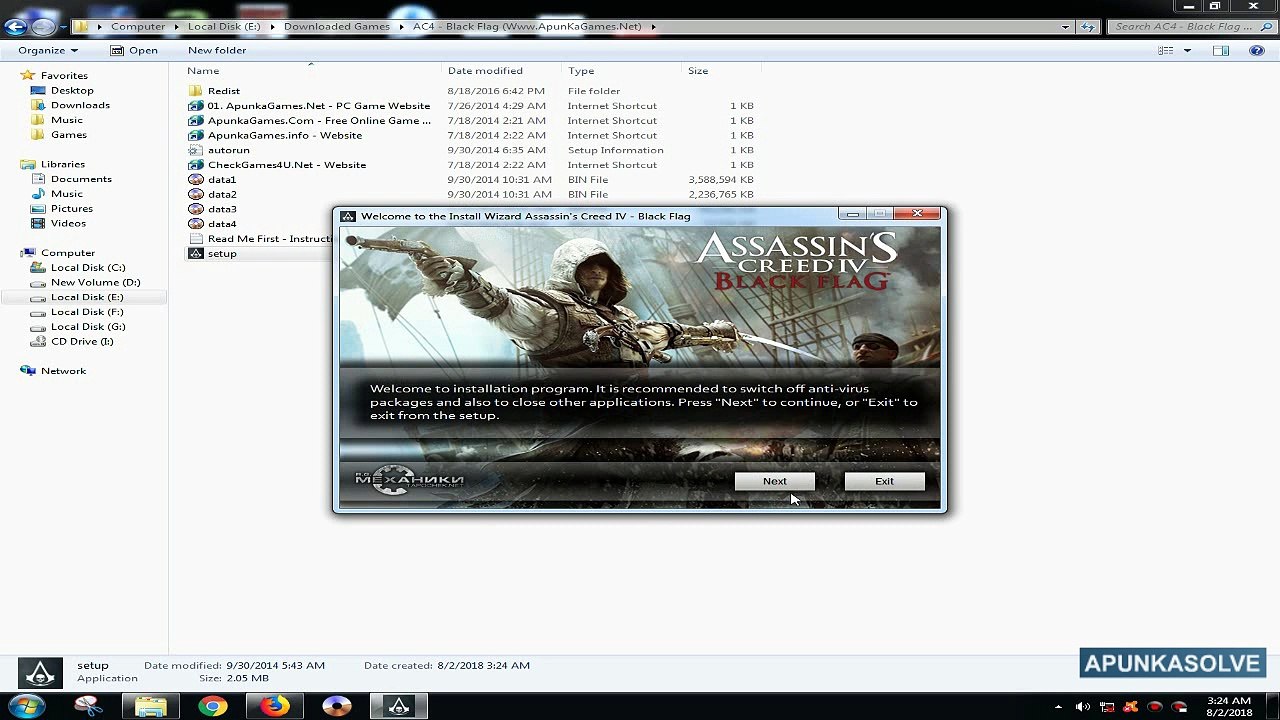This screenshot has width=1280, height=720.
Task: Click the Explorer search box
Action: click(1190, 27)
